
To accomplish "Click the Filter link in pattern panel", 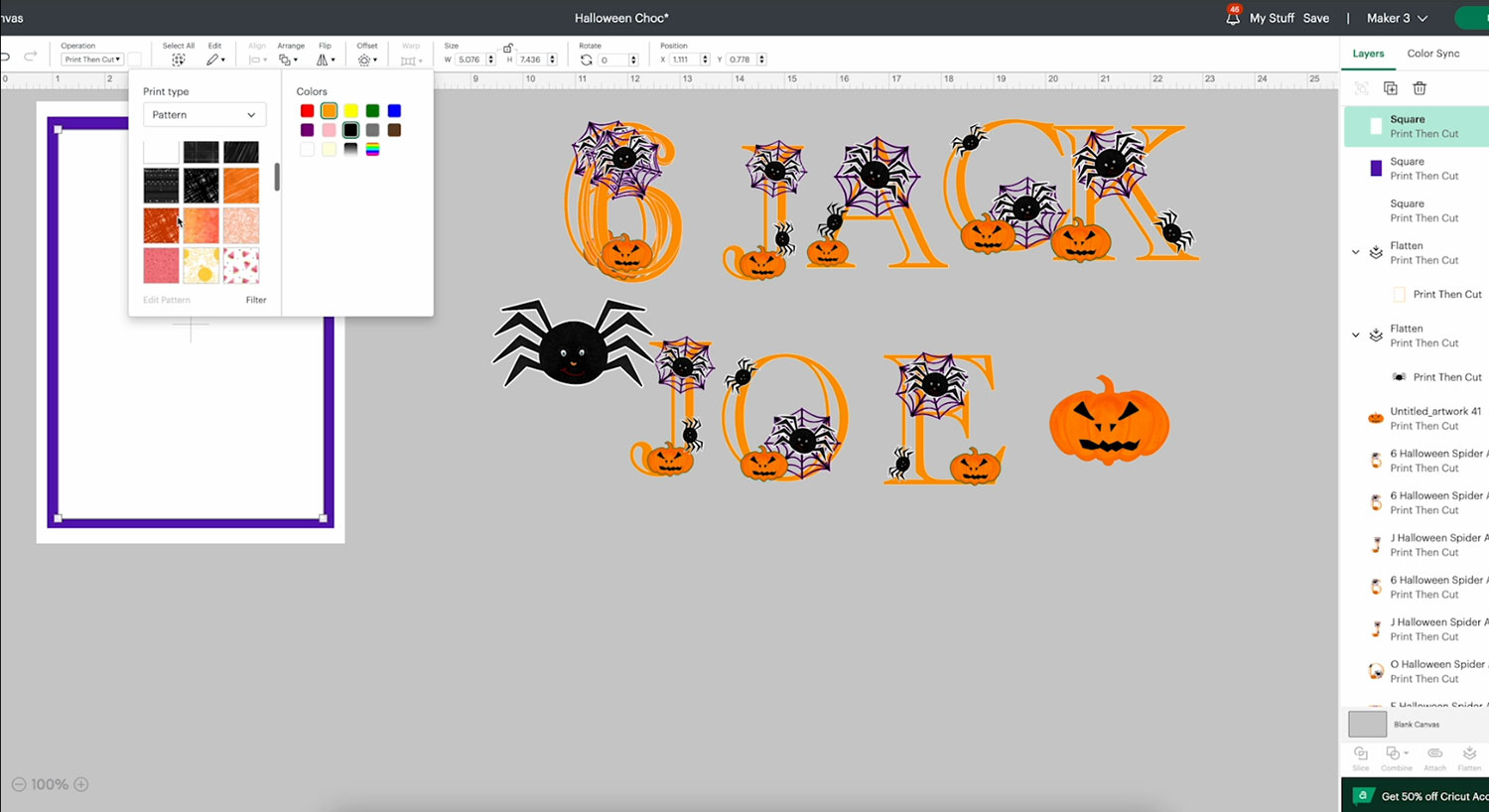I will (x=256, y=300).
